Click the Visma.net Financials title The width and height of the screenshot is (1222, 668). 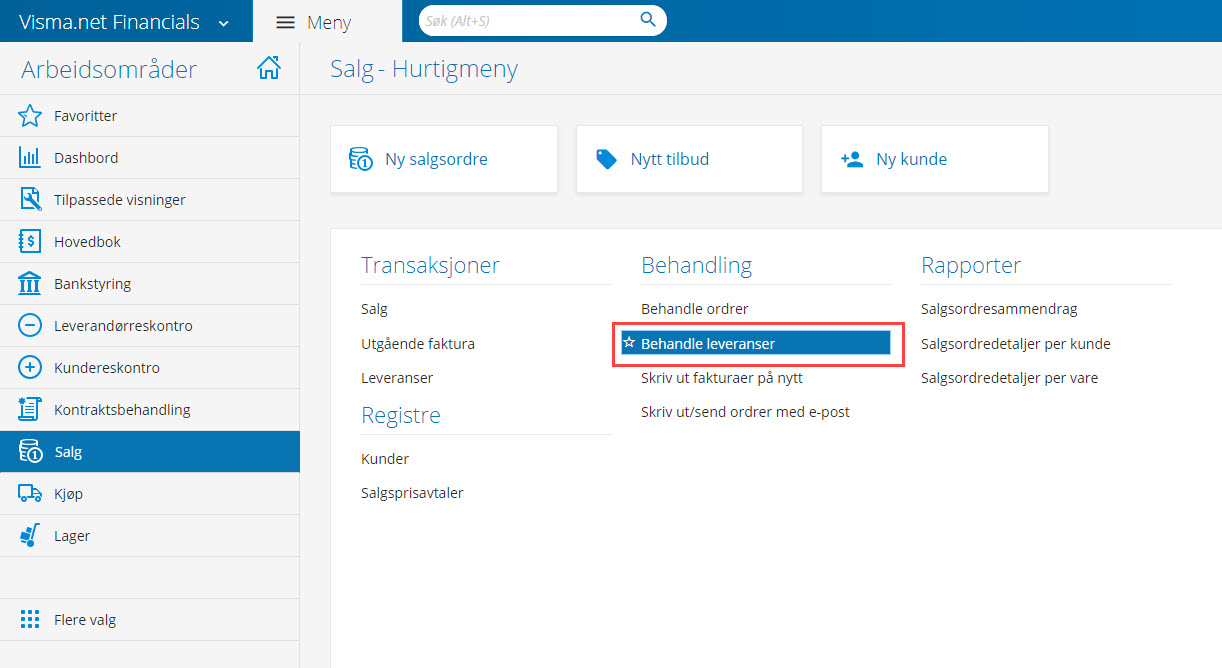[x=109, y=22]
